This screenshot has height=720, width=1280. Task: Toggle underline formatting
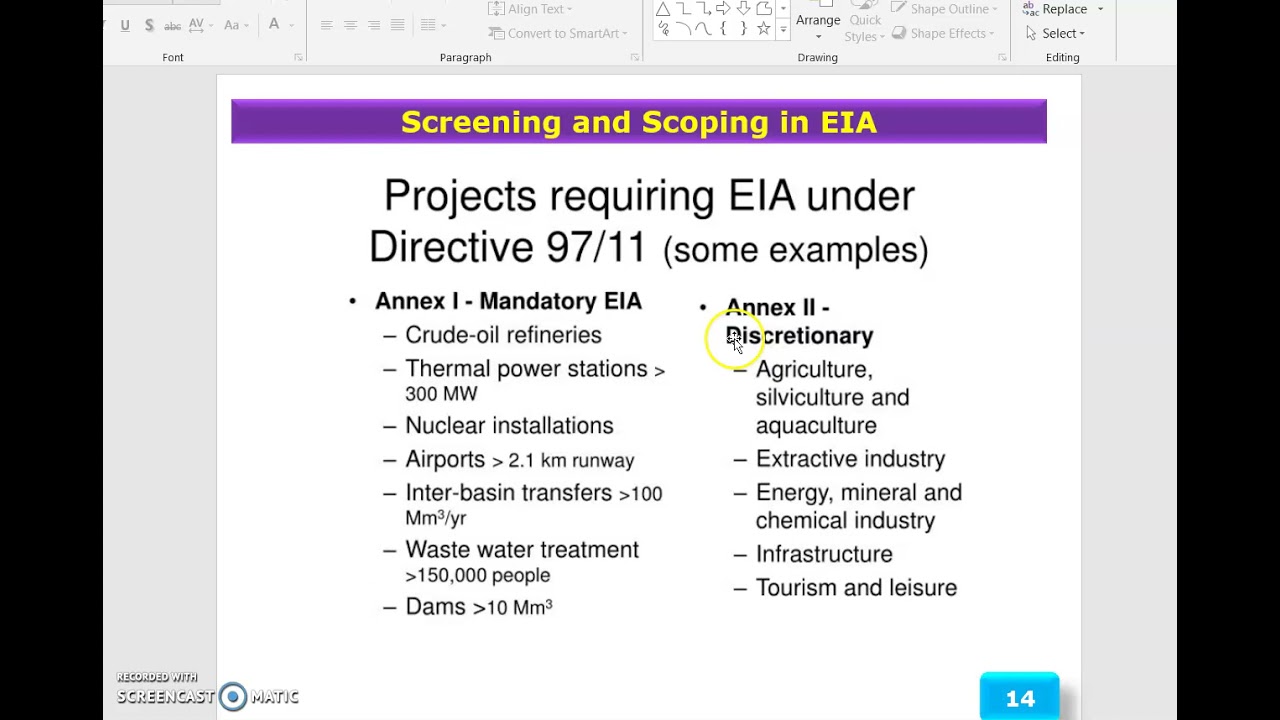pyautogui.click(x=125, y=25)
